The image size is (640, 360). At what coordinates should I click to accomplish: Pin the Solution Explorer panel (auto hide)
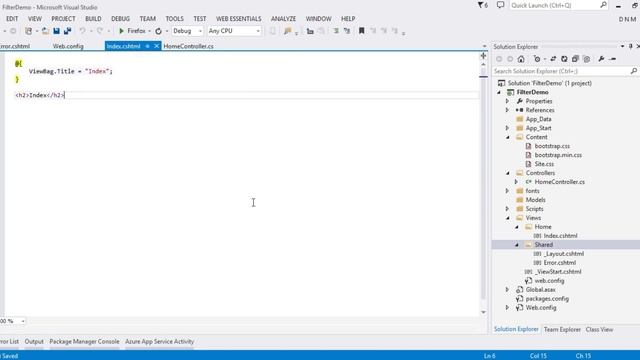click(630, 47)
